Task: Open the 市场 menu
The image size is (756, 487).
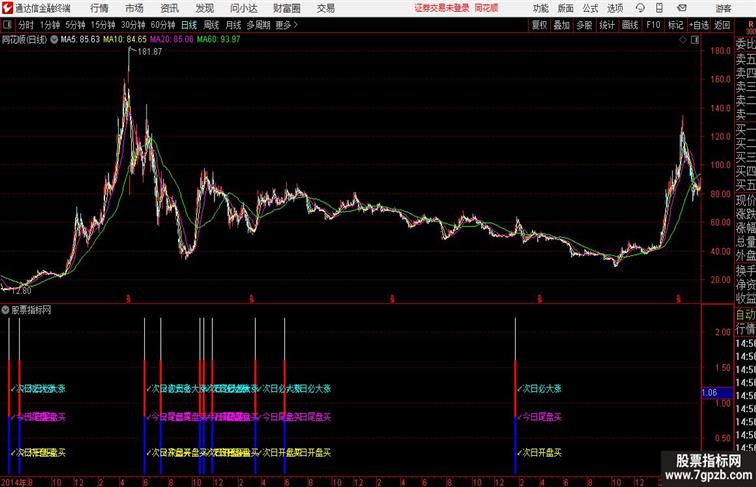Action: click(x=135, y=8)
